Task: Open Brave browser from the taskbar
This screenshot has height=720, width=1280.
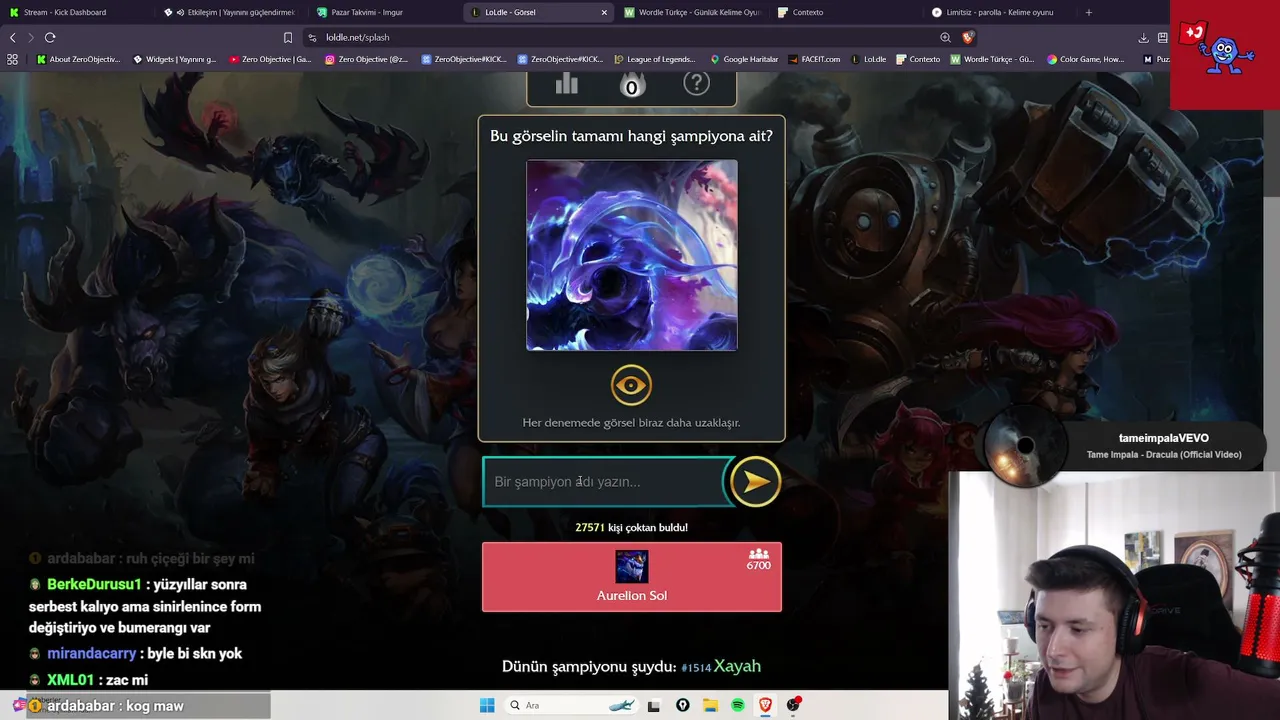Action: pos(765,706)
